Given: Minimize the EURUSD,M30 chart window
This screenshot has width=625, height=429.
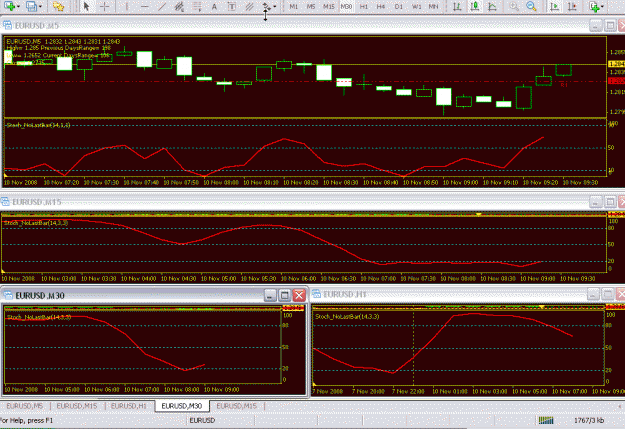Looking at the screenshot, I should (x=270, y=295).
